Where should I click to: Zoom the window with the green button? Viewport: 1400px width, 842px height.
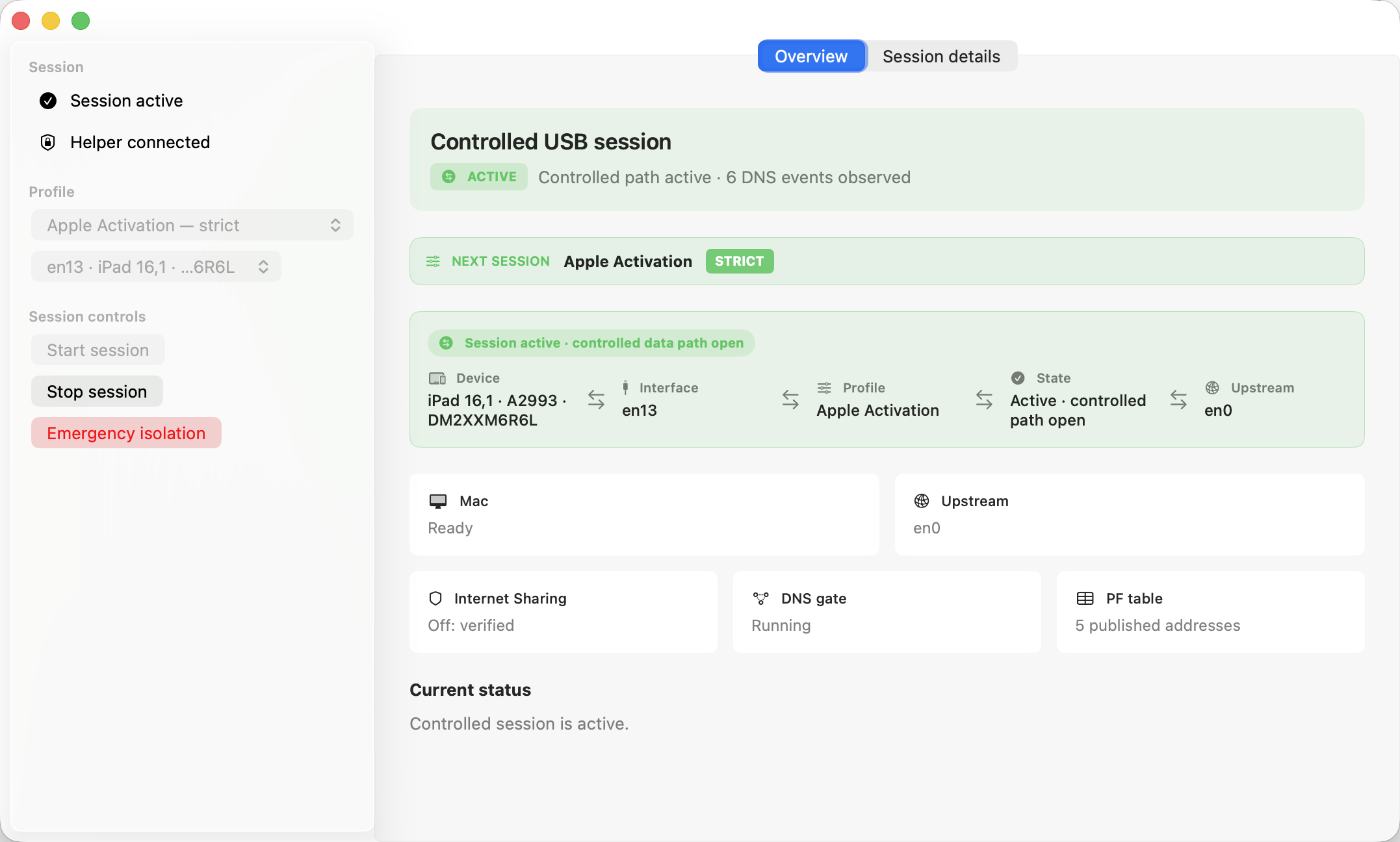81,21
